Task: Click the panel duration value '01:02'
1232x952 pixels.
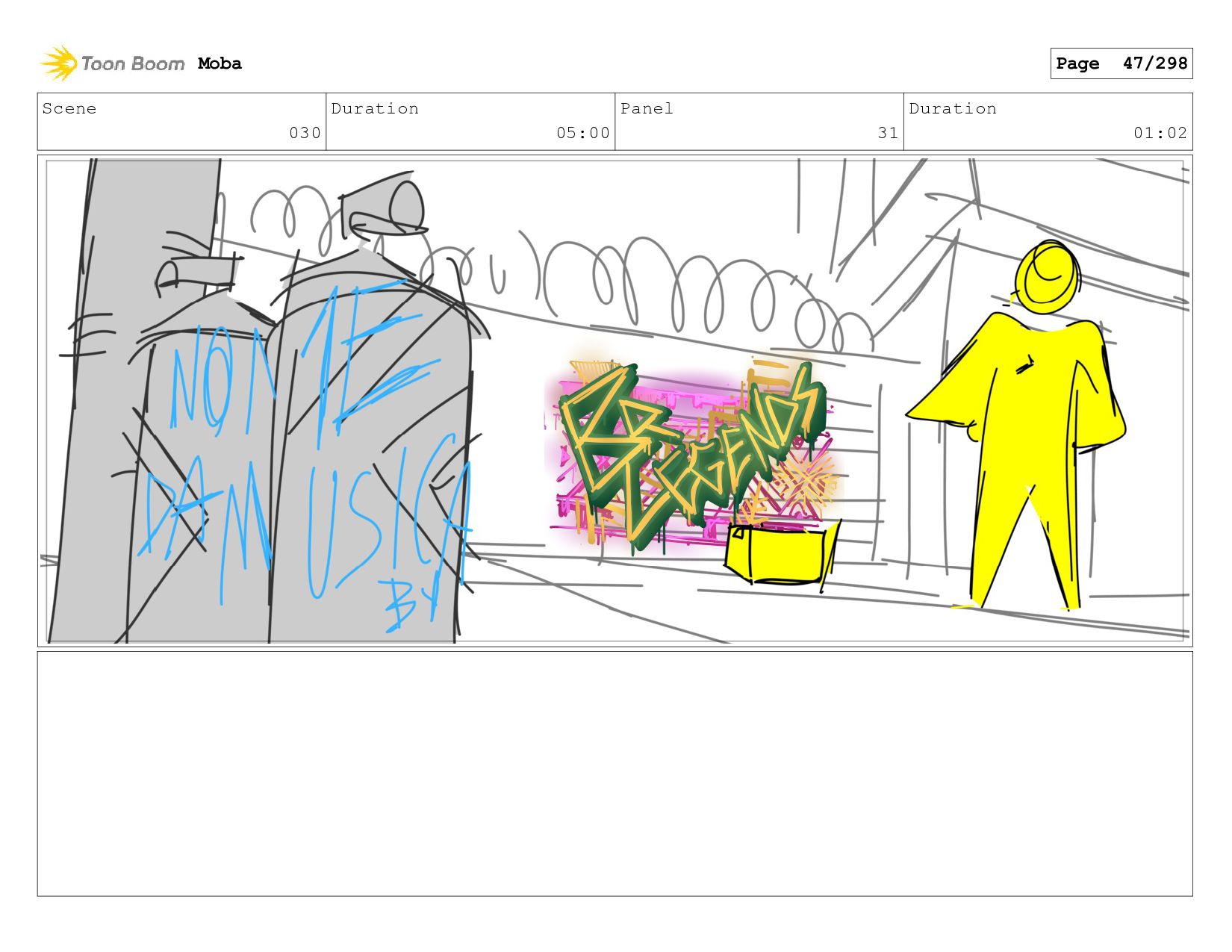Action: [x=1160, y=133]
